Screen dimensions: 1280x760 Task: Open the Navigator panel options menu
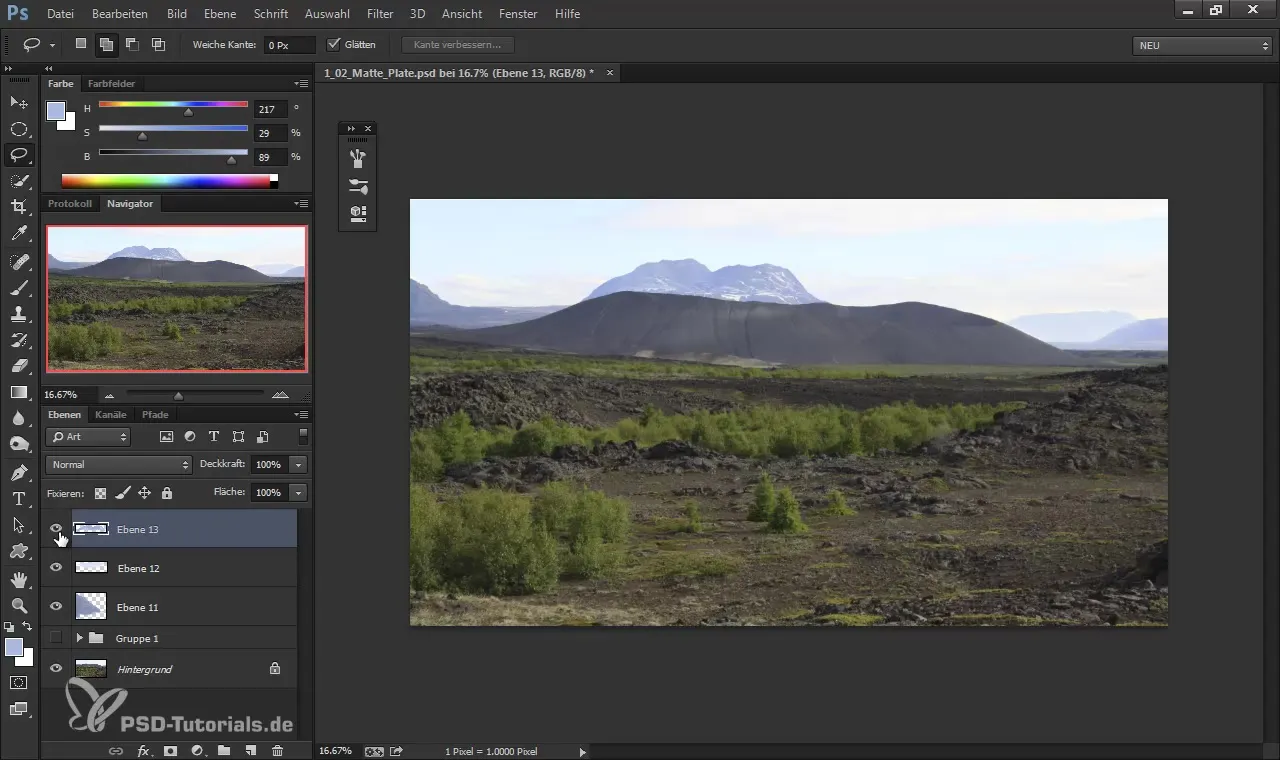pyautogui.click(x=301, y=204)
